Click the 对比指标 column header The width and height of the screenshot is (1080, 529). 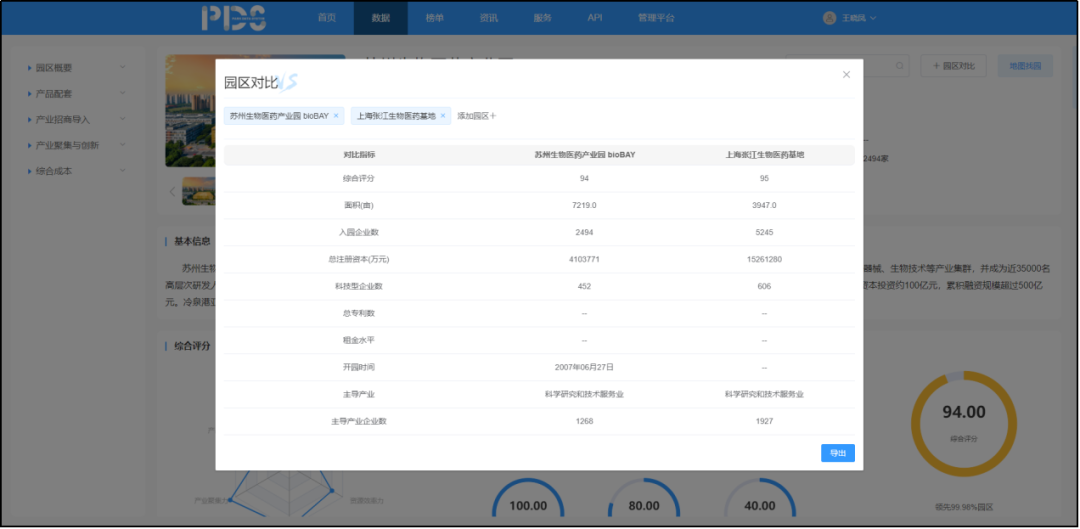tap(360, 155)
